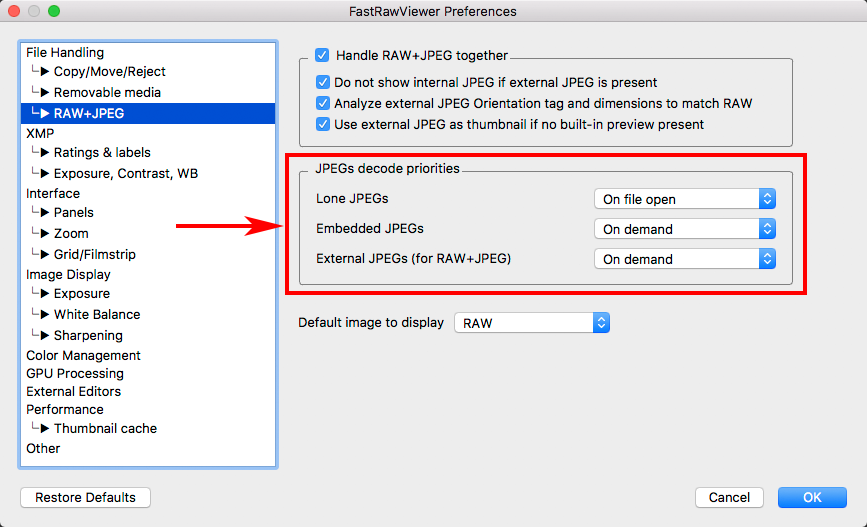This screenshot has width=867, height=527.
Task: Open the Embedded JPEGs priority dropdown
Action: (685, 229)
